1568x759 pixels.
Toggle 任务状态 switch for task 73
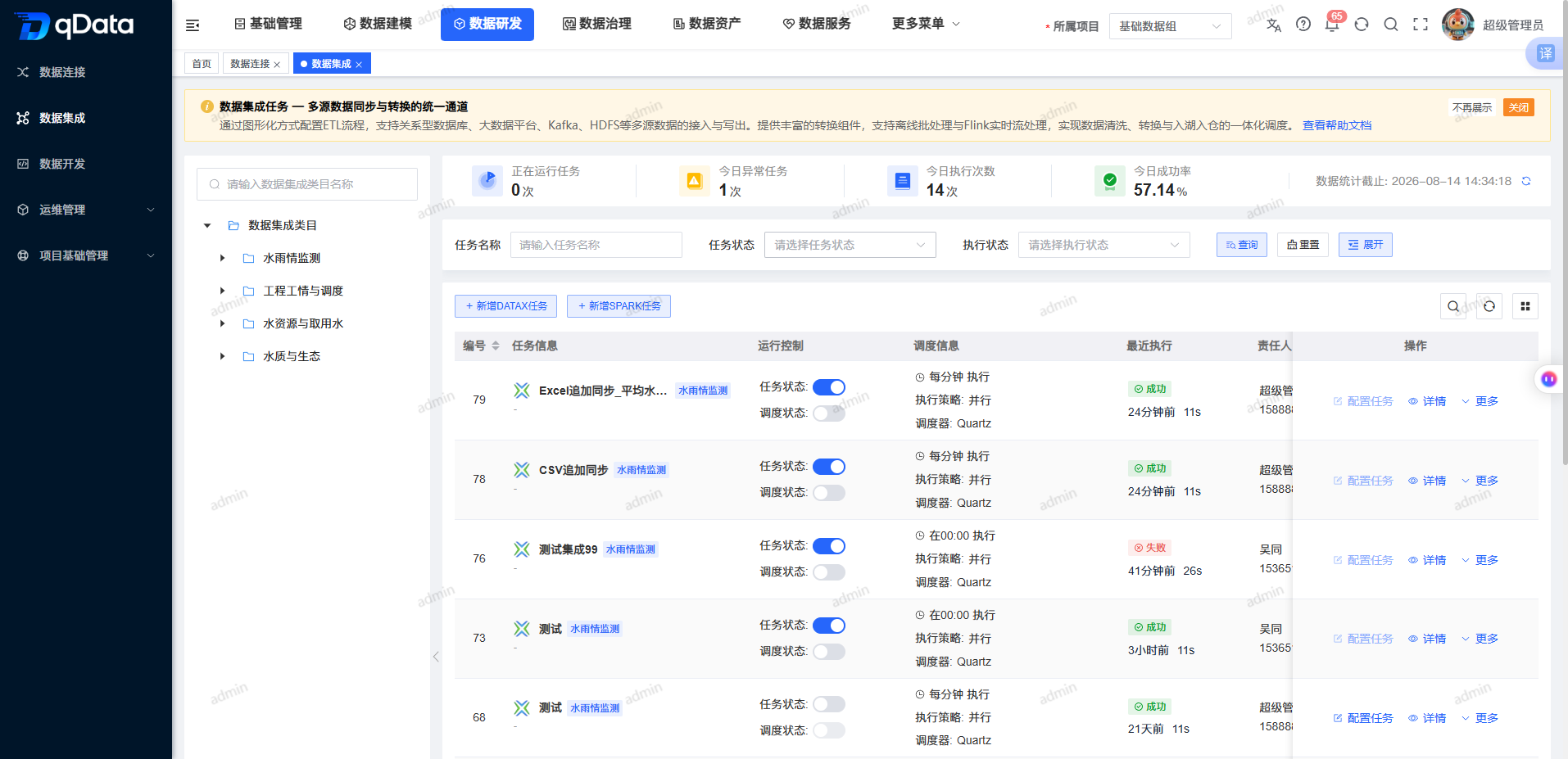[829, 626]
